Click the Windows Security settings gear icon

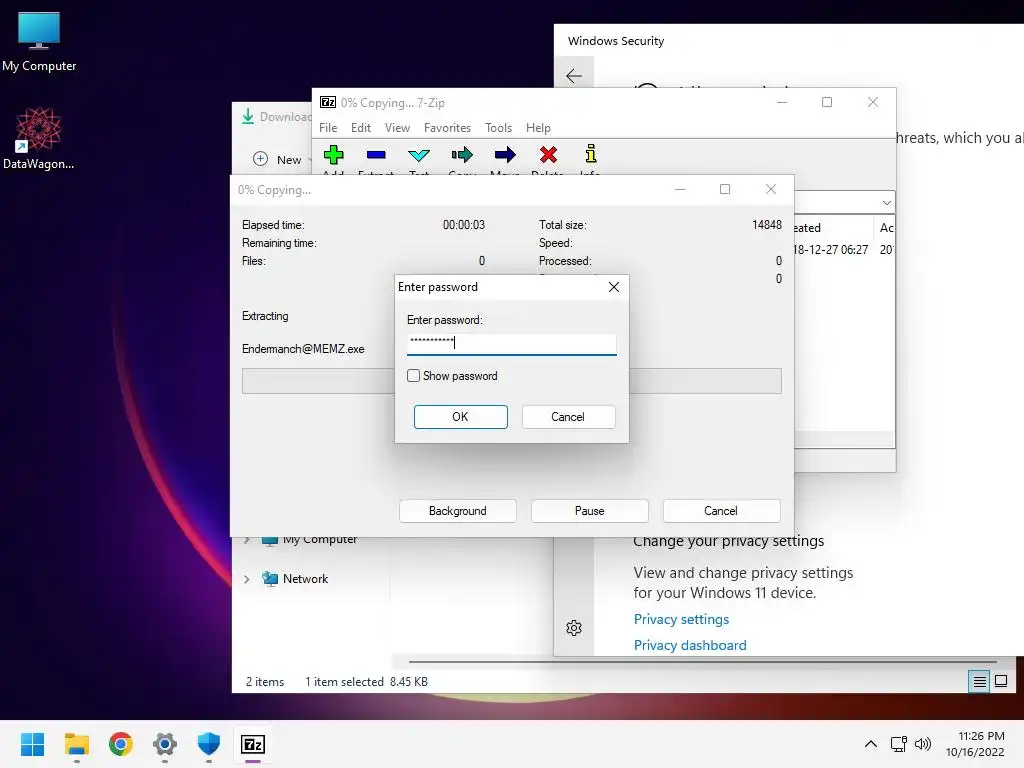click(574, 628)
